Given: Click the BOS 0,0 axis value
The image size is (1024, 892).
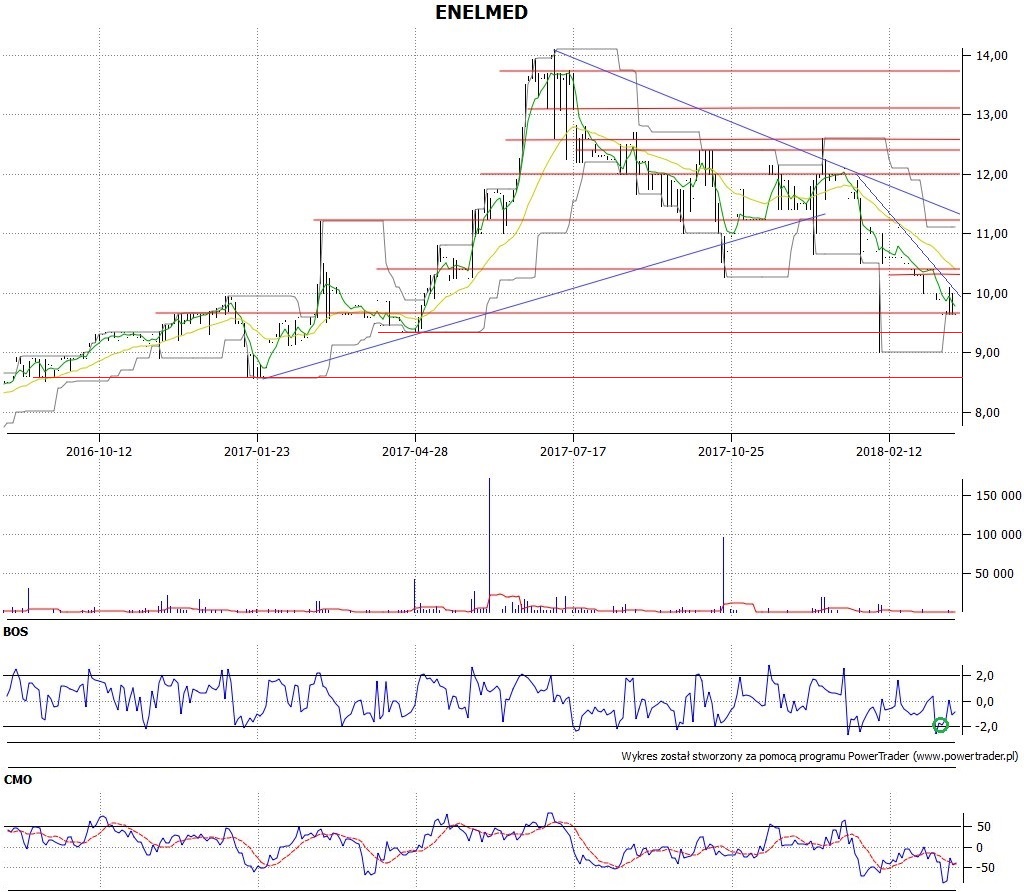Looking at the screenshot, I should 985,702.
